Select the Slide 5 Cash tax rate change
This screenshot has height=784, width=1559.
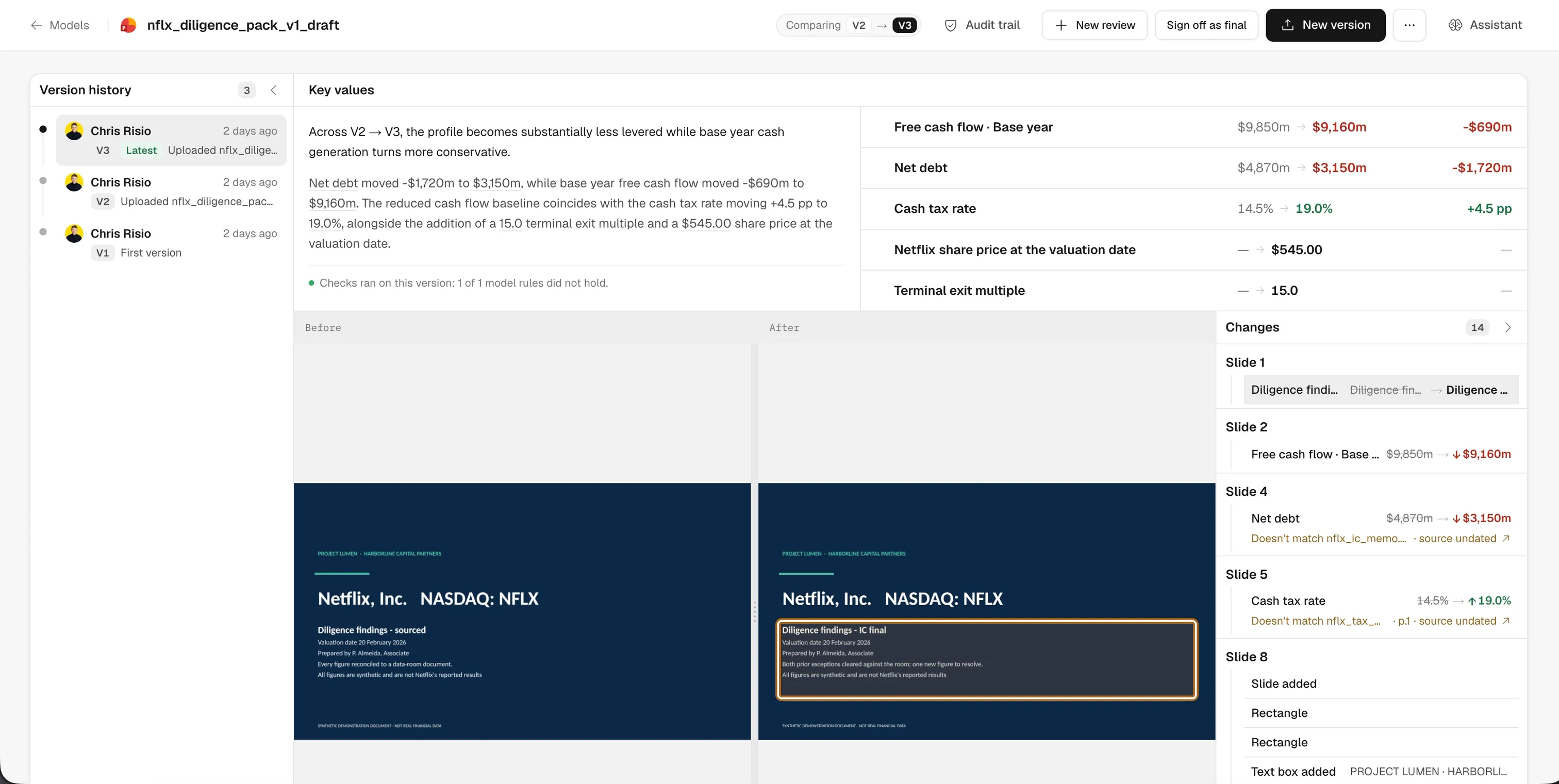(1381, 600)
